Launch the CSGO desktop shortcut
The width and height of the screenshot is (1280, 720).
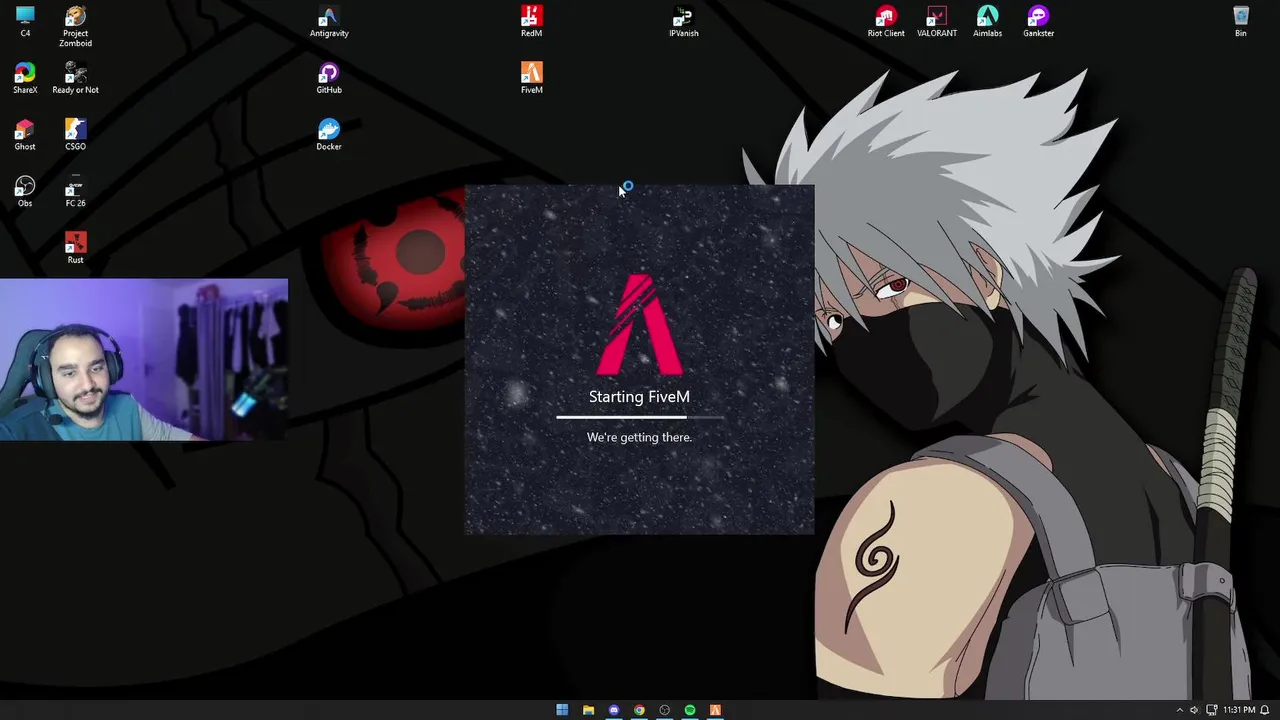coord(75,135)
